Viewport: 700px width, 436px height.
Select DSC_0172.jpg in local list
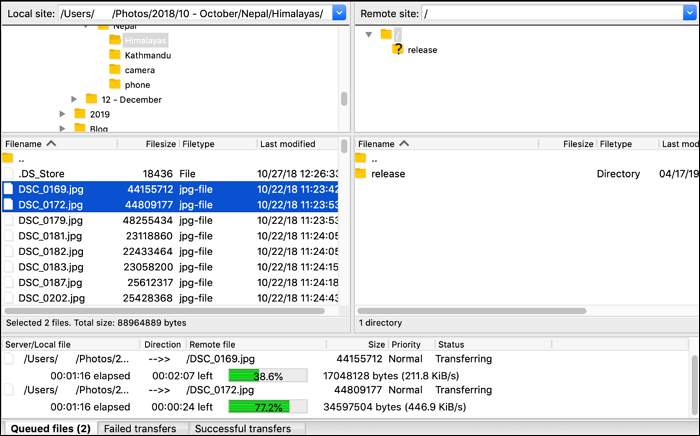(170, 205)
